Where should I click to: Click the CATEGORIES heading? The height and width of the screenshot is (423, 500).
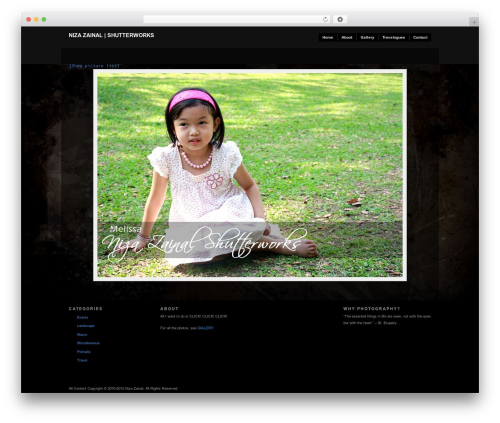tap(86, 309)
